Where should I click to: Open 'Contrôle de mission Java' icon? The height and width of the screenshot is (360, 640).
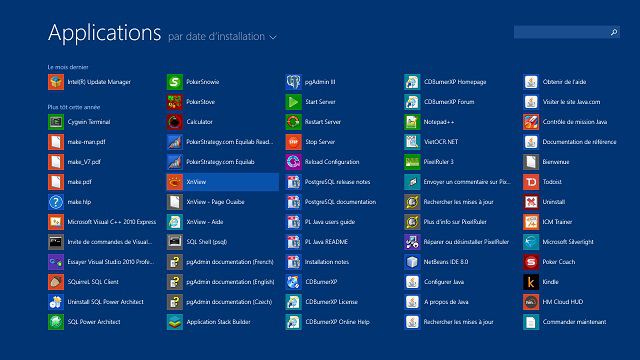(x=531, y=122)
